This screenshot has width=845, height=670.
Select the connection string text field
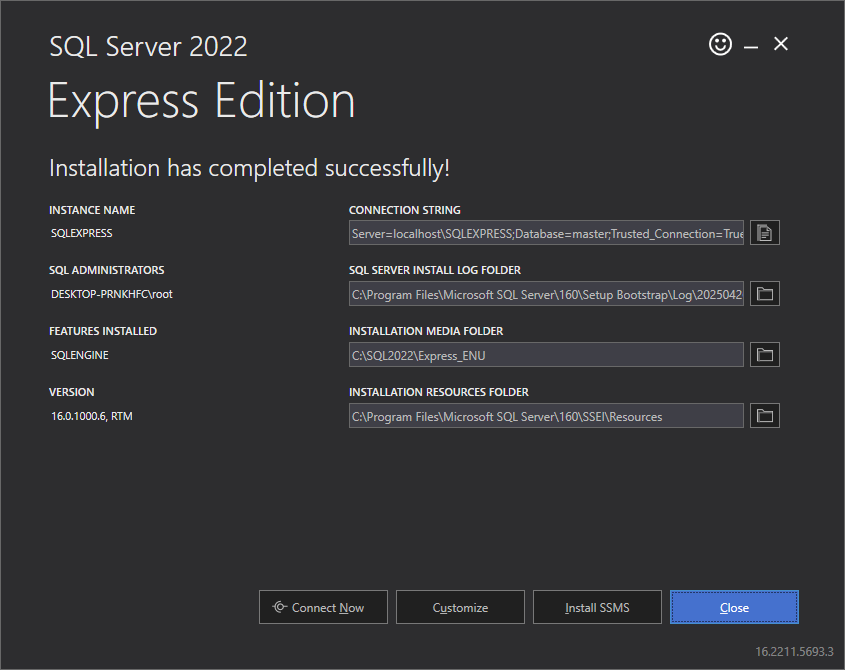tap(545, 232)
